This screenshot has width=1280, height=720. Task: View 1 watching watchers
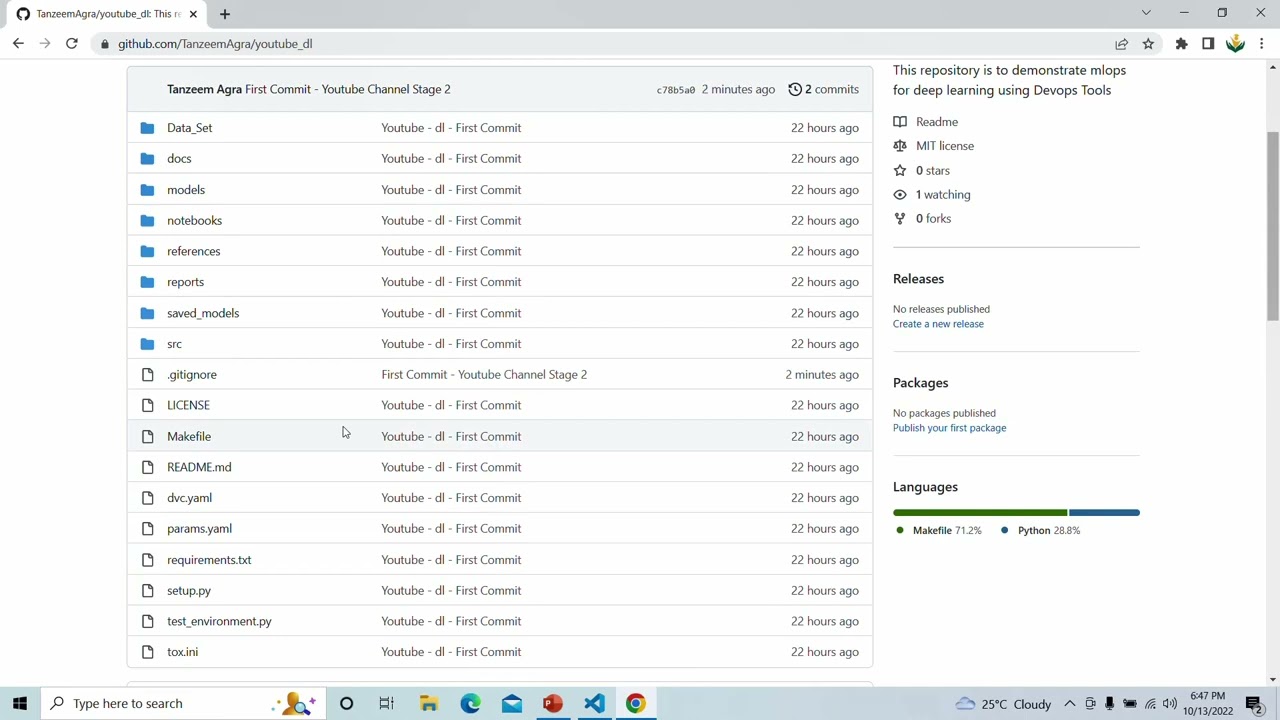(932, 195)
